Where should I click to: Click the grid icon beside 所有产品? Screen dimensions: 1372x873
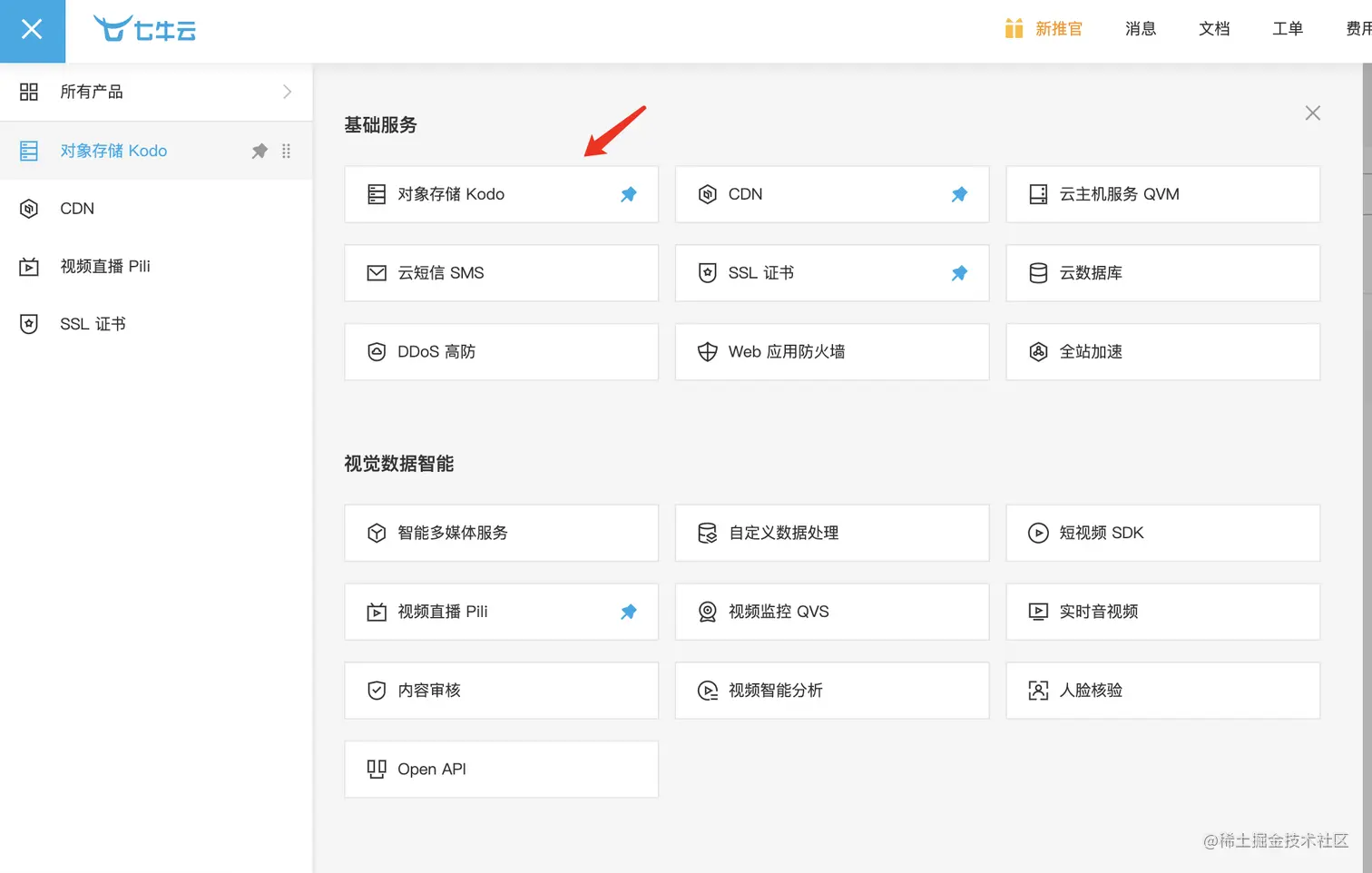point(29,92)
